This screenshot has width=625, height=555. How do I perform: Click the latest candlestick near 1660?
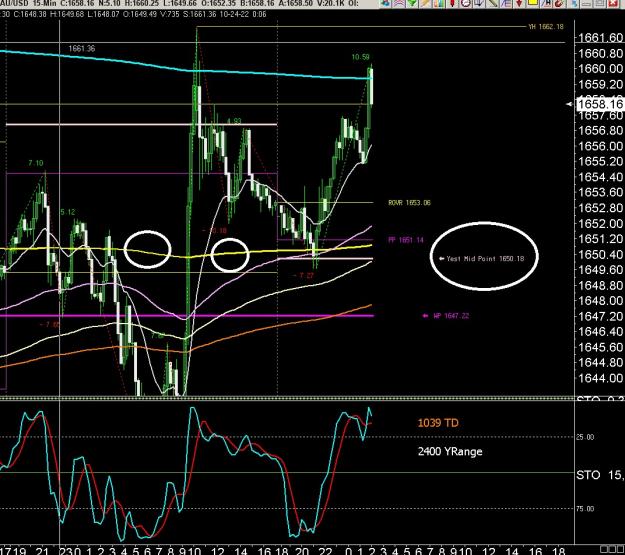coord(371,86)
